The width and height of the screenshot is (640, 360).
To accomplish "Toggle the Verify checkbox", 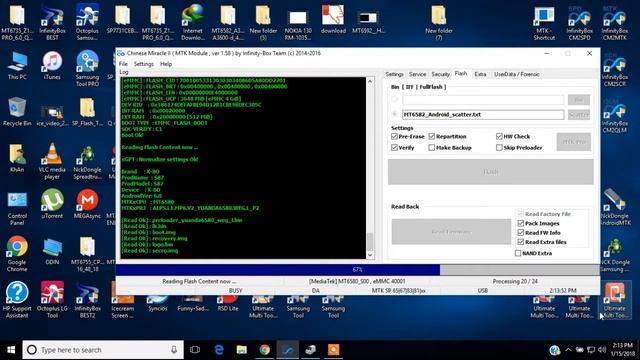I will [394, 148].
